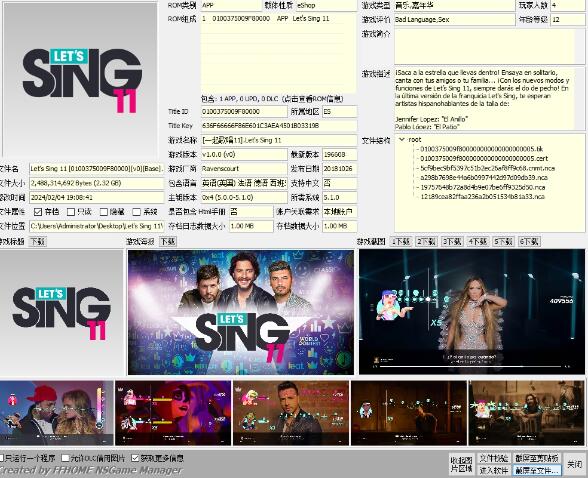
Task: Click the Title Key text field
Action: click(x=279, y=126)
